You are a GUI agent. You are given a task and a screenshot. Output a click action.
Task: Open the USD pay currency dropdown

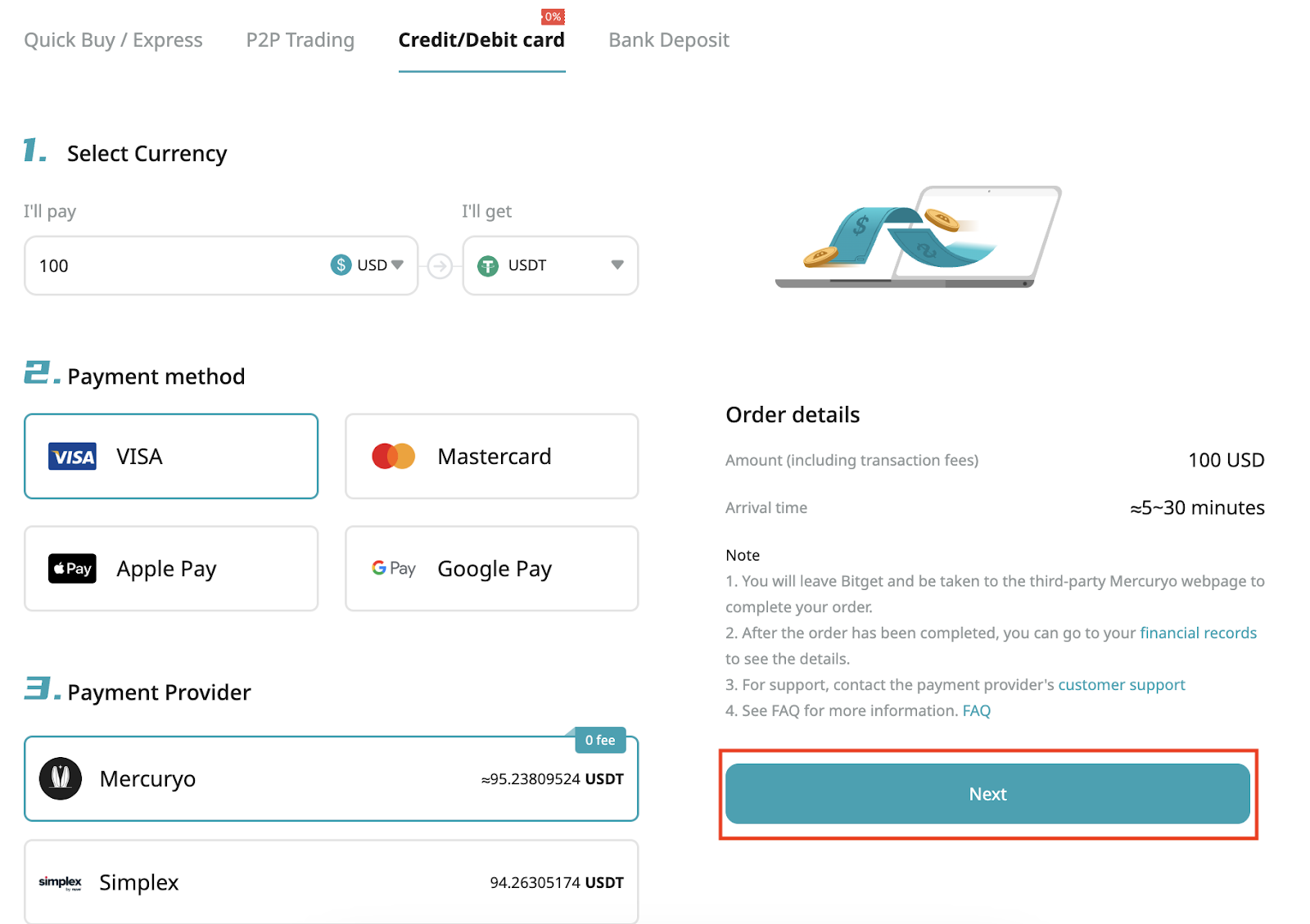pos(367,265)
